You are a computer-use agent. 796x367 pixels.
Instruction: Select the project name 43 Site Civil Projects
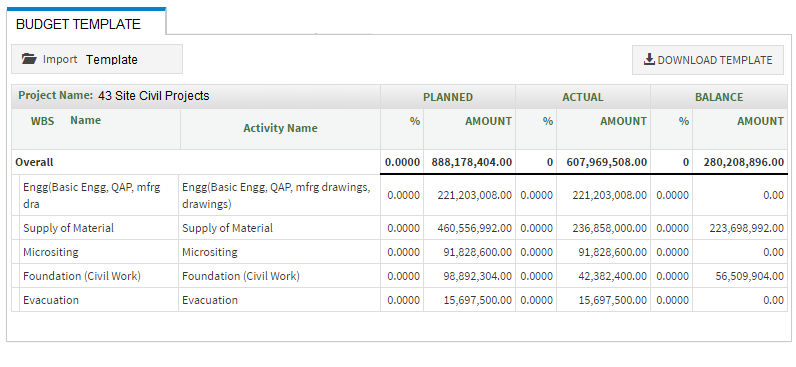[x=153, y=95]
